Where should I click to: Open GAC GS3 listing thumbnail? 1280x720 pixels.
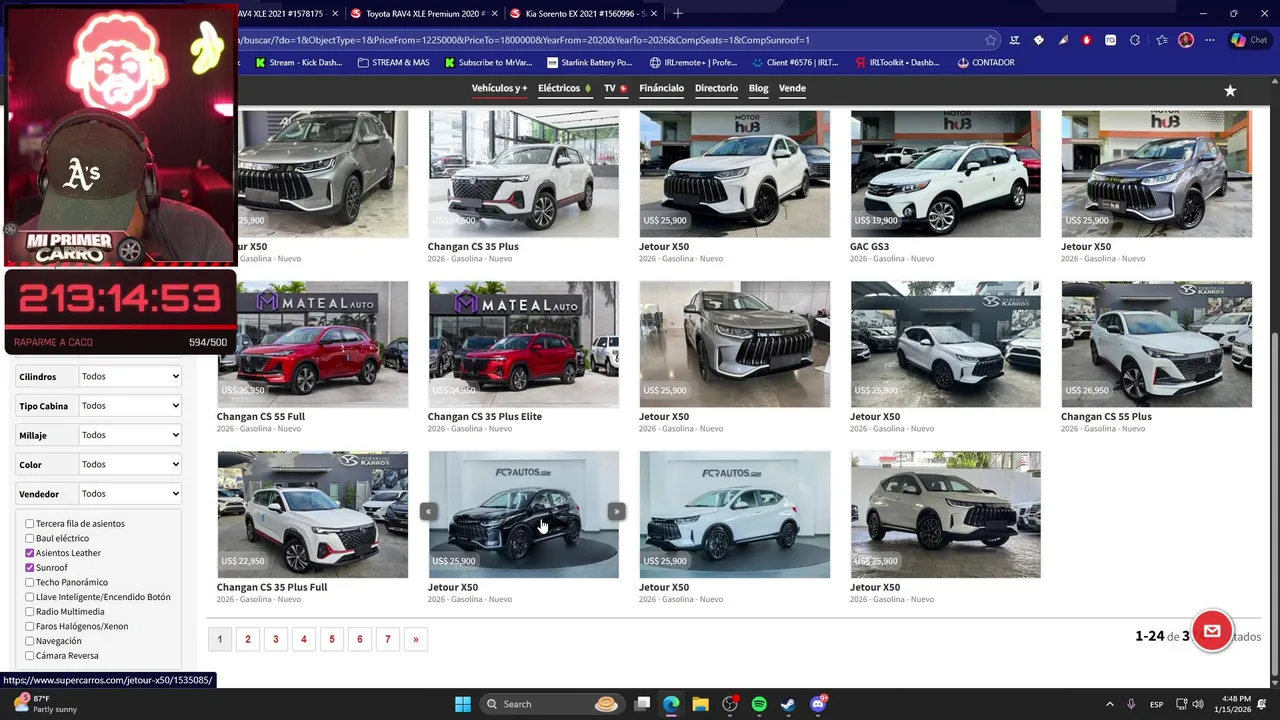pyautogui.click(x=945, y=174)
